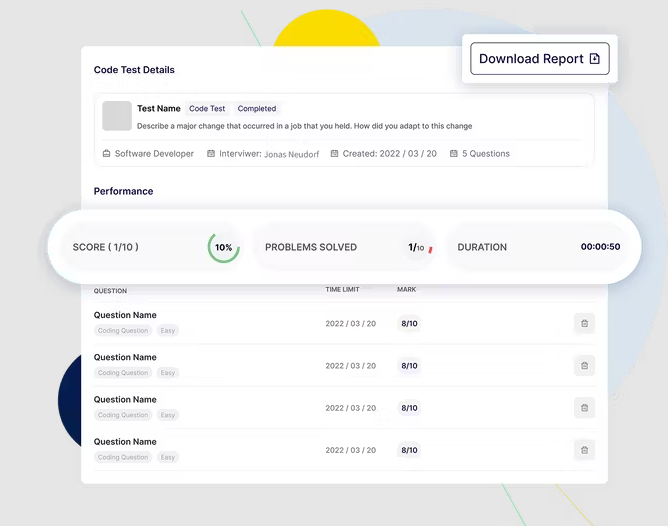Image resolution: width=668 pixels, height=526 pixels.
Task: Click the QUESTION column header
Action: 110,291
